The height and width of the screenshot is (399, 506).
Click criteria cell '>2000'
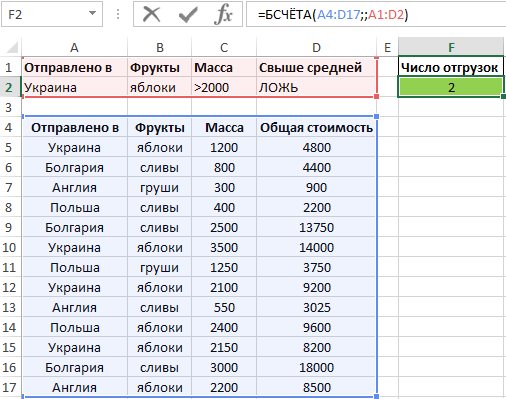click(x=224, y=87)
